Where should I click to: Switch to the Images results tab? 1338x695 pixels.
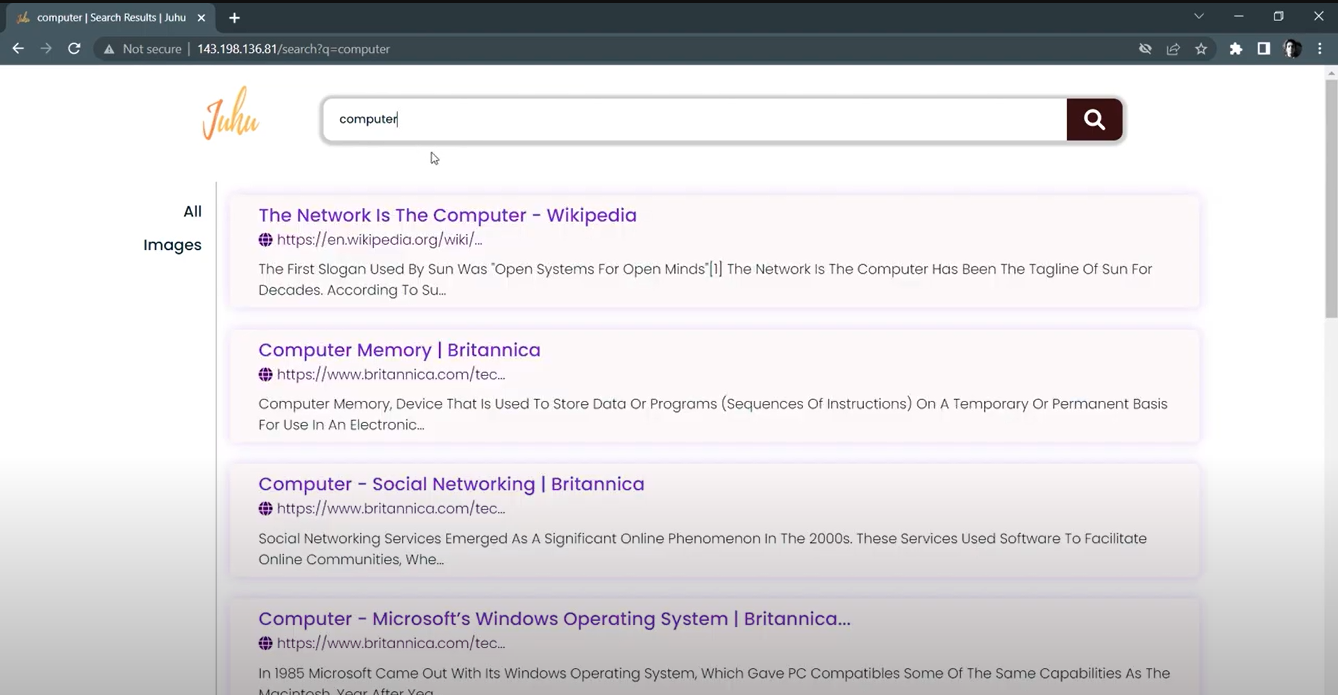[172, 245]
